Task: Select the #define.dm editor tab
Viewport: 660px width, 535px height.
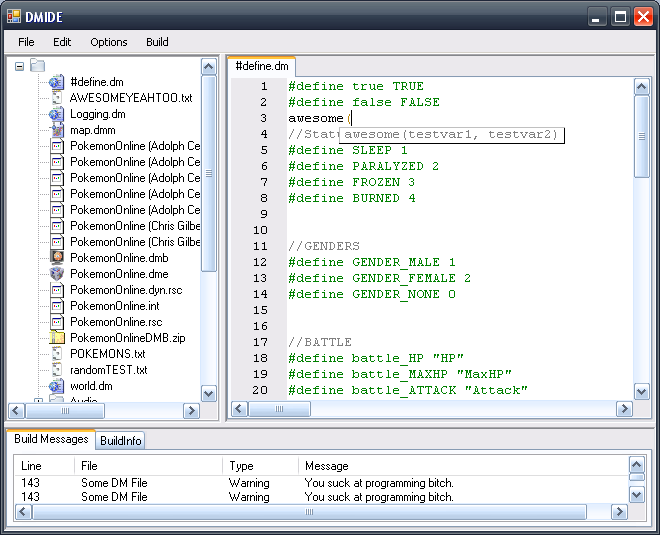Action: tap(262, 66)
